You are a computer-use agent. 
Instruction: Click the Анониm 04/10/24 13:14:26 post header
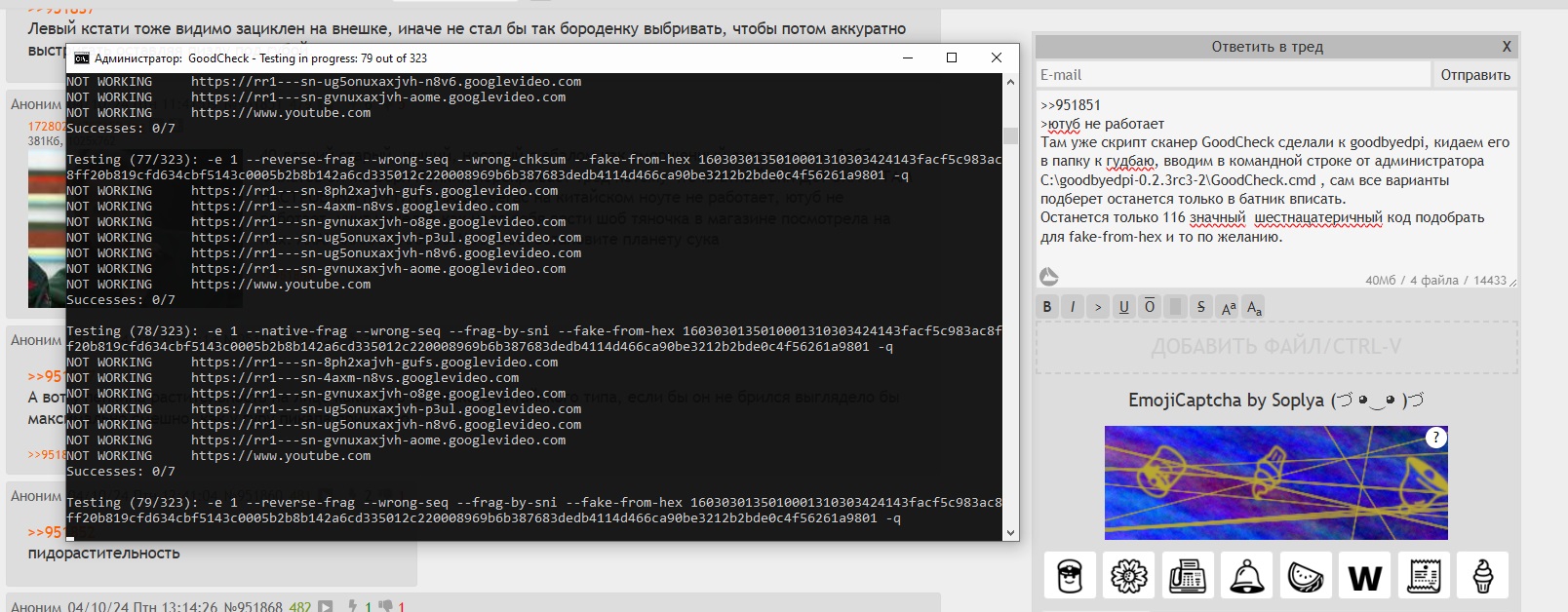114,607
